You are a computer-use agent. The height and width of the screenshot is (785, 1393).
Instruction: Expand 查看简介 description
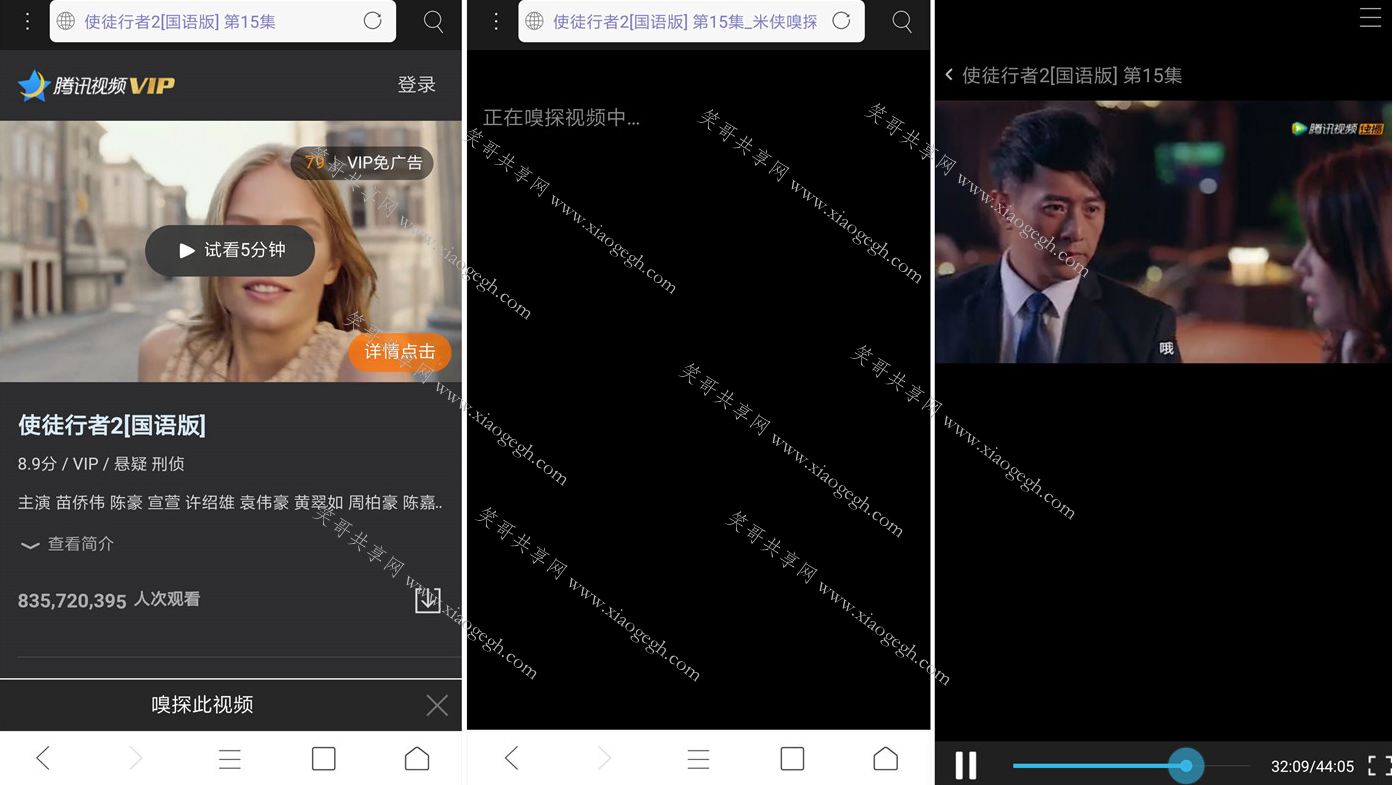(x=67, y=544)
